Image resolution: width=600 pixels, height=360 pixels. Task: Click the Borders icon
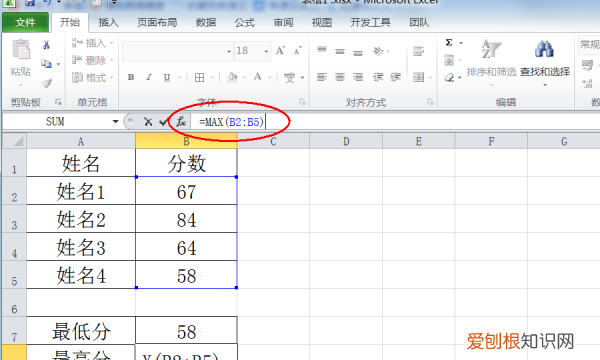click(199, 77)
